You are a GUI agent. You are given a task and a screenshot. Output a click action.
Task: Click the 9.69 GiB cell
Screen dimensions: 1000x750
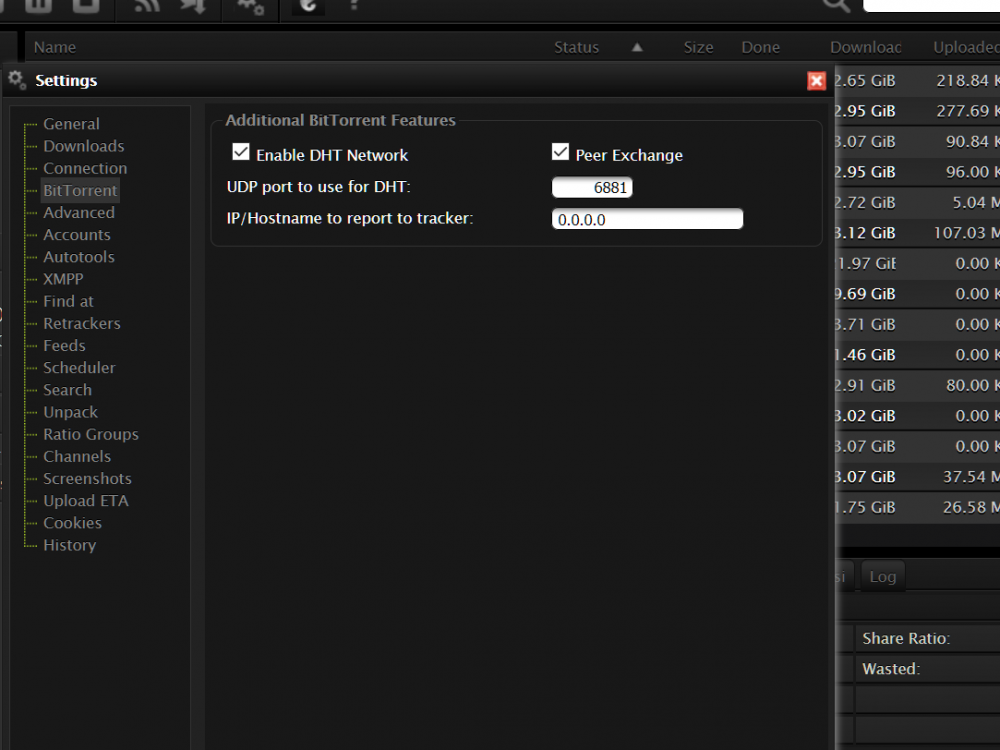pos(865,294)
